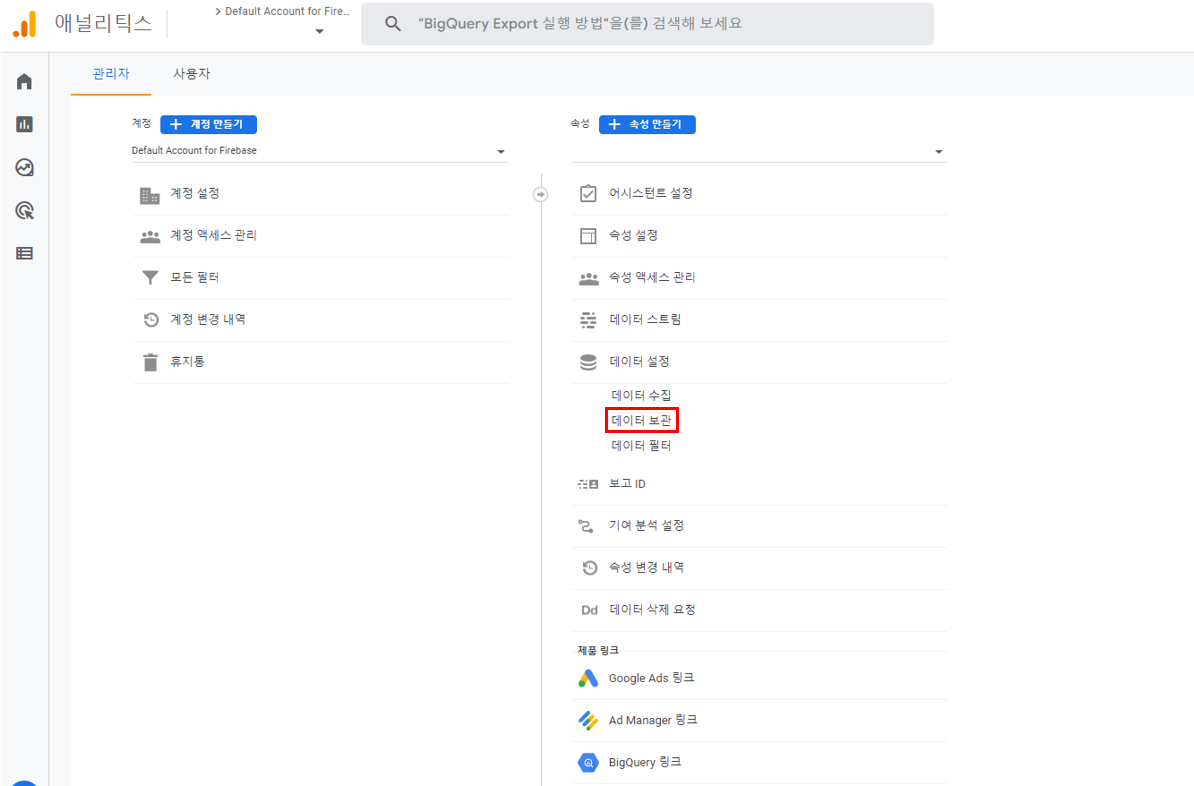Screen dimensions: 1194x786
Task: Click the path icon beside 기여 분석 설정
Action: point(586,526)
